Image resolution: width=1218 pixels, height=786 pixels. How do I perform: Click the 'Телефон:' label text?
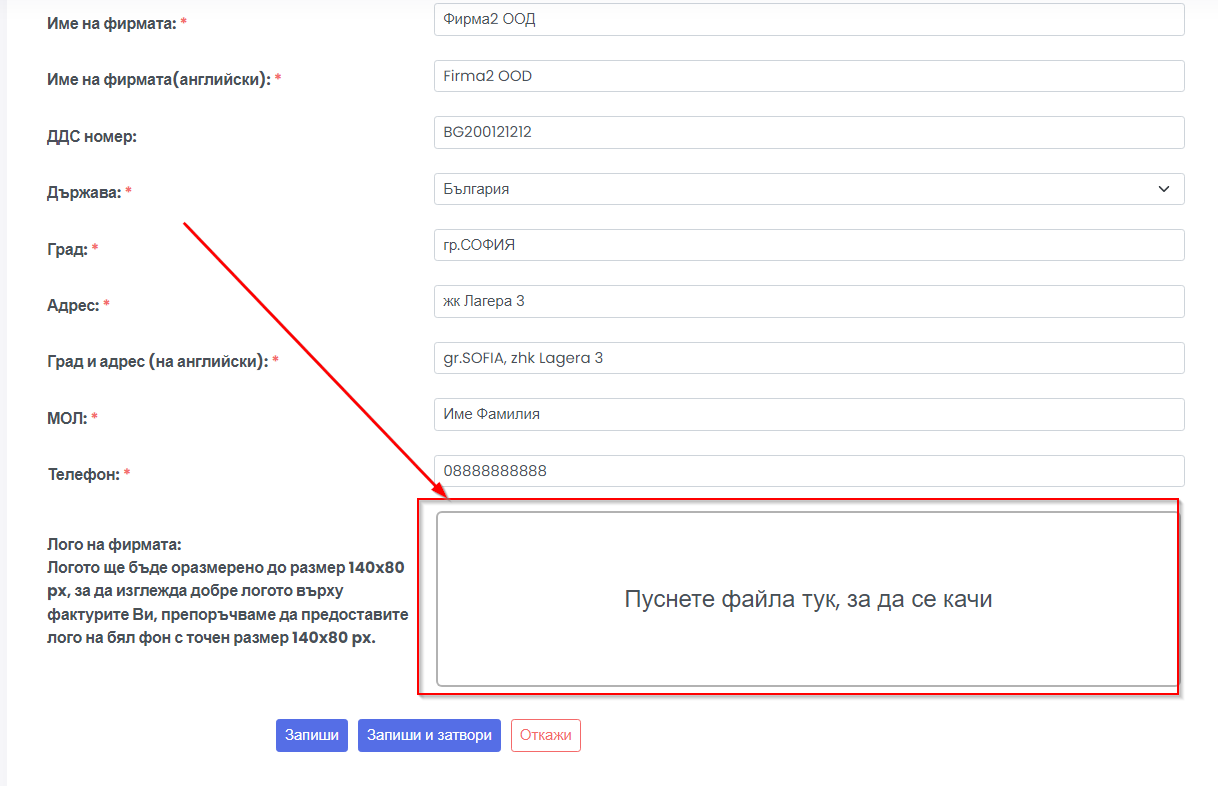(84, 474)
